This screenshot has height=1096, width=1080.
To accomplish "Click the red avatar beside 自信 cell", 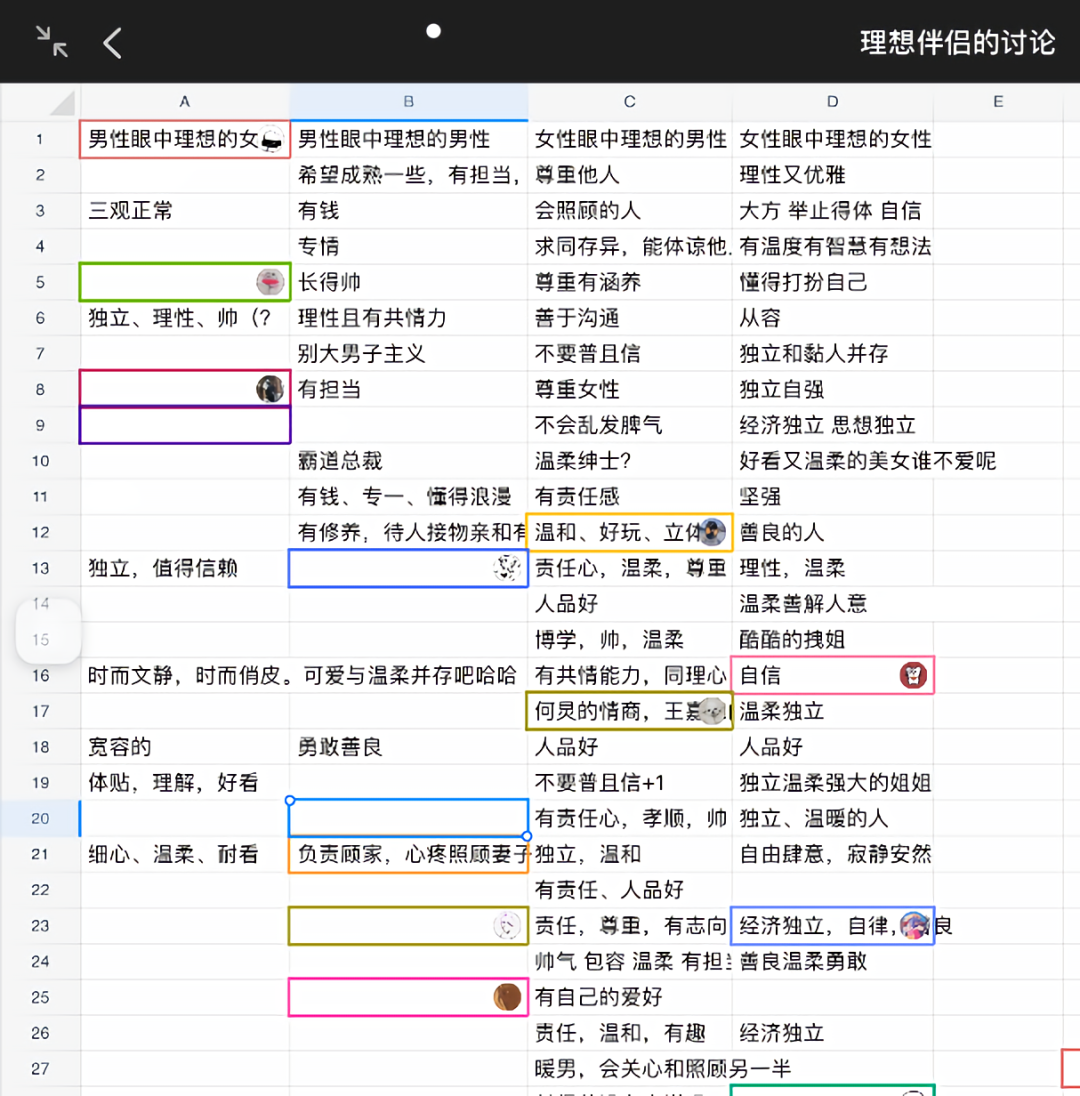I will 913,676.
